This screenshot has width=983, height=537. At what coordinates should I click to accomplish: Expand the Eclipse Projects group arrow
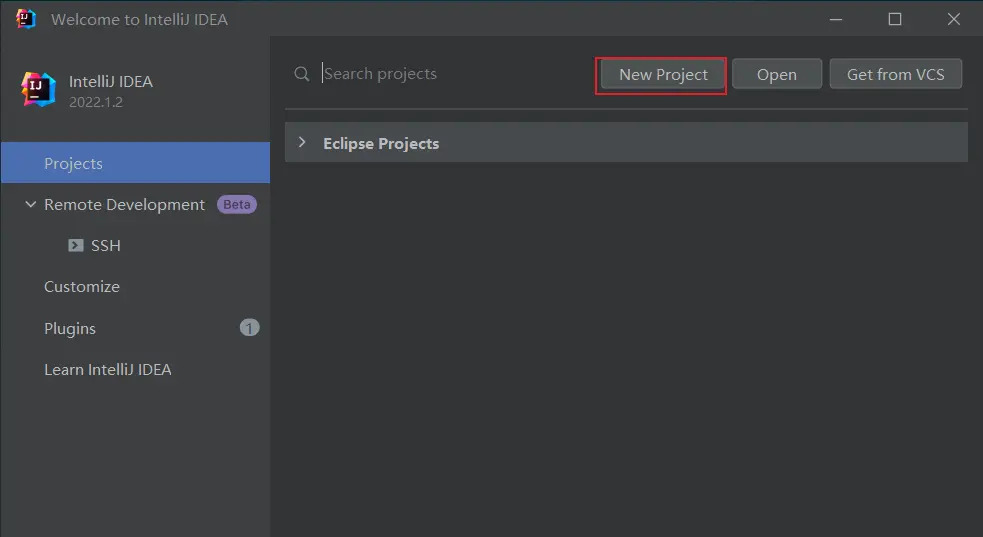point(302,143)
